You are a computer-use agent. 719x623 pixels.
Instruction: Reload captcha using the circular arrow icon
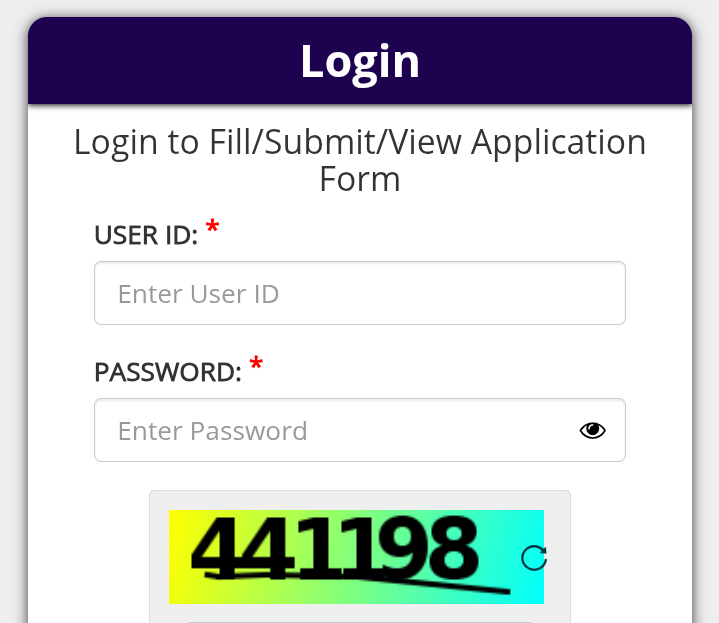click(534, 557)
